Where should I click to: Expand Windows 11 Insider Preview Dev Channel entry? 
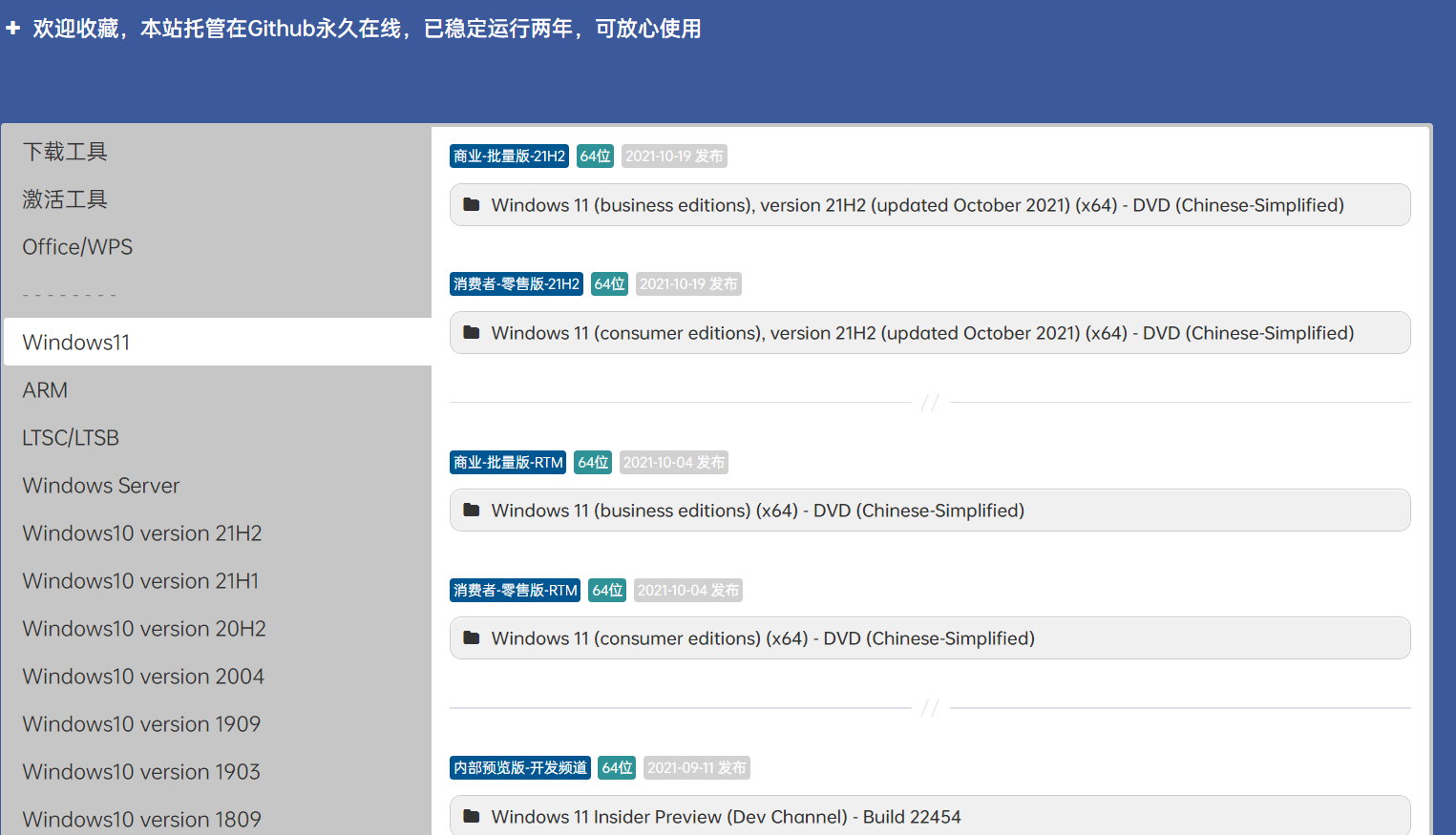(x=726, y=817)
